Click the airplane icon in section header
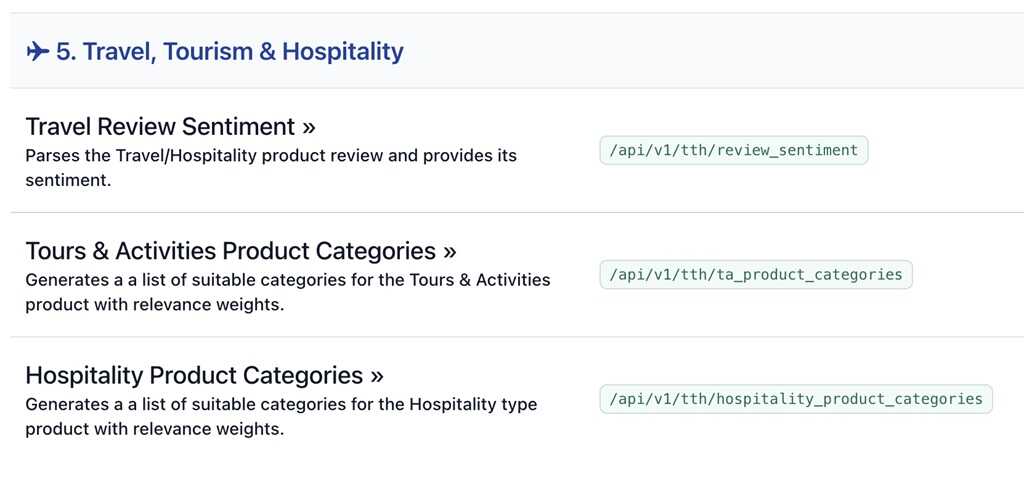The width and height of the screenshot is (1024, 500). click(x=37, y=52)
